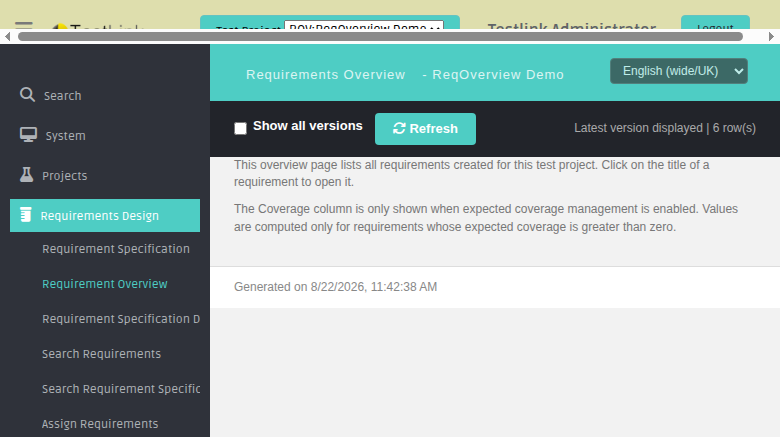Viewport: 780px width, 437px height.
Task: Click the refresh arrows icon
Action: pos(399,128)
